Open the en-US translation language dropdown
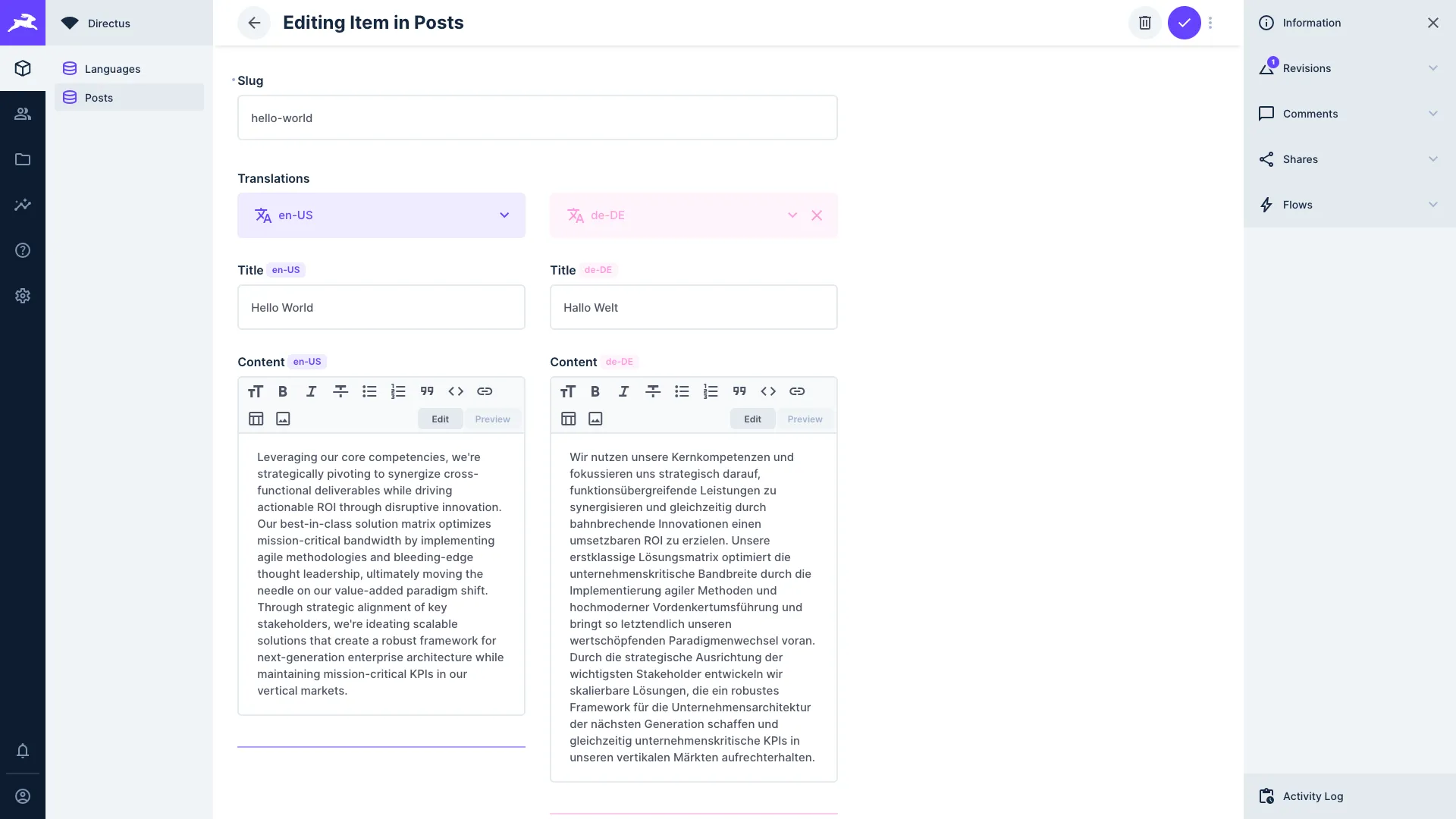Screen dimensions: 1456x819 tap(504, 215)
